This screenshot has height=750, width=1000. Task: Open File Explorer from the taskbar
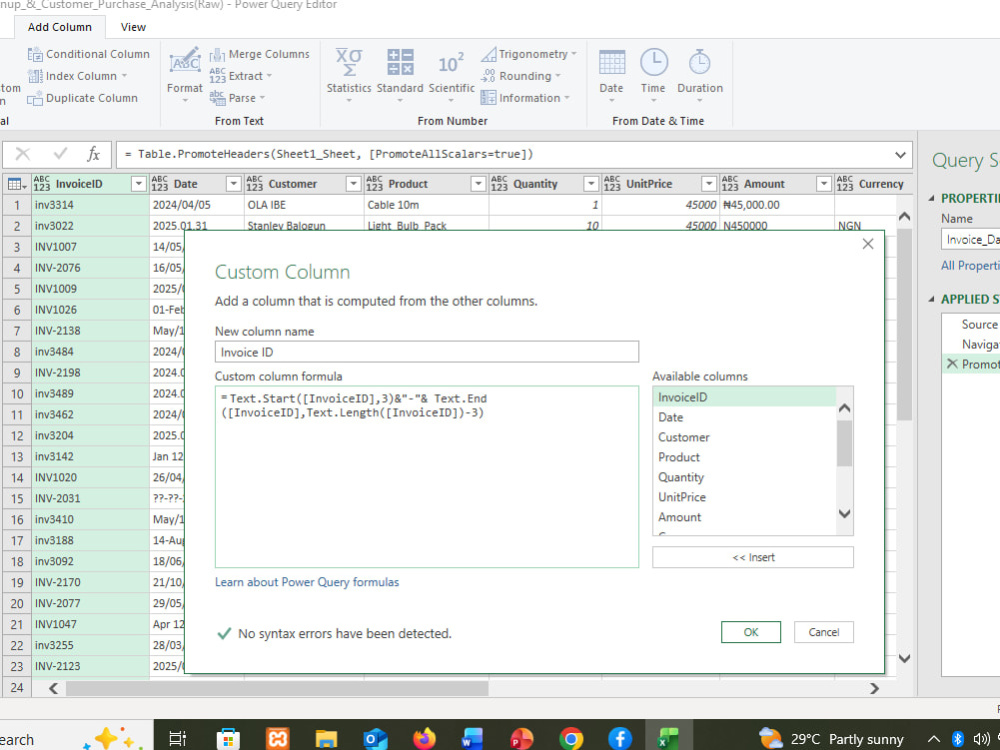(326, 739)
